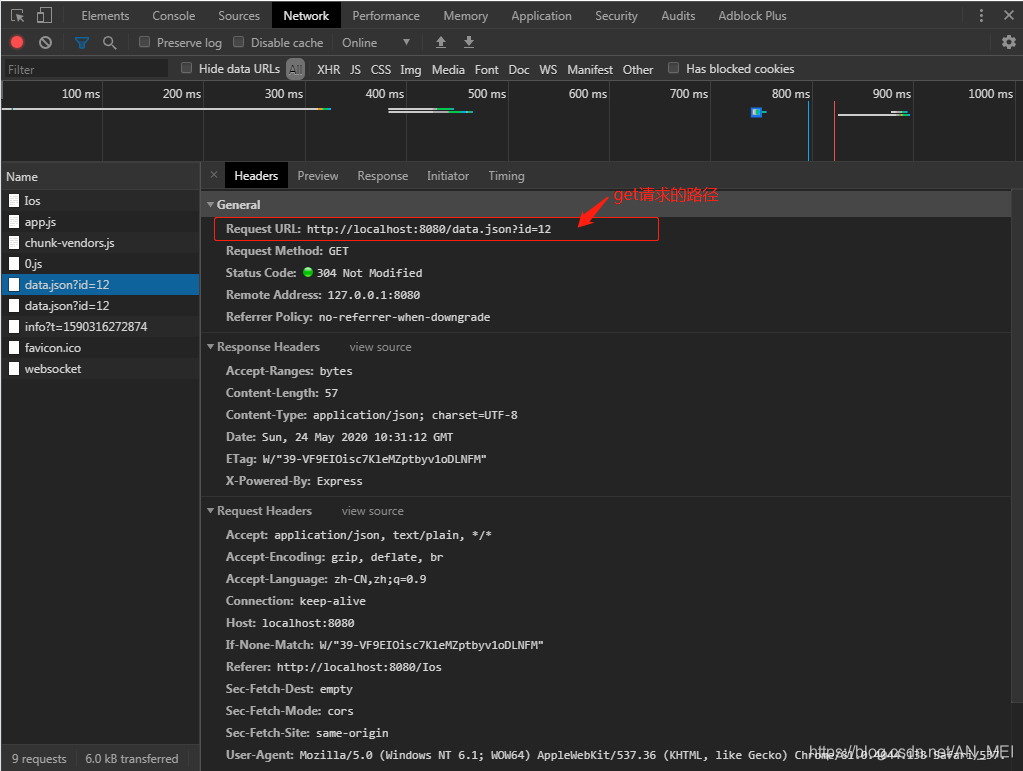Viewport: 1023px width, 771px height.
Task: Select the info?t=1590316272874 request row
Action: coord(100,326)
